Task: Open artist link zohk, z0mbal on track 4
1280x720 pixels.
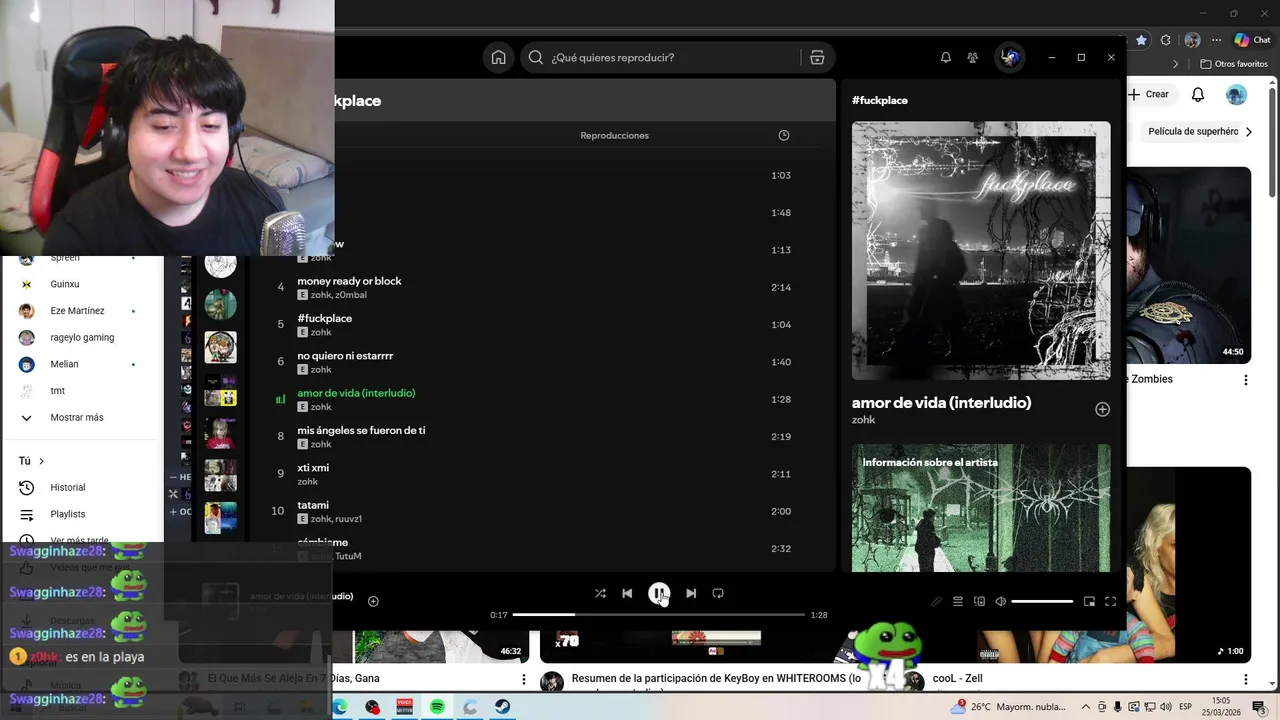Action: (338, 295)
